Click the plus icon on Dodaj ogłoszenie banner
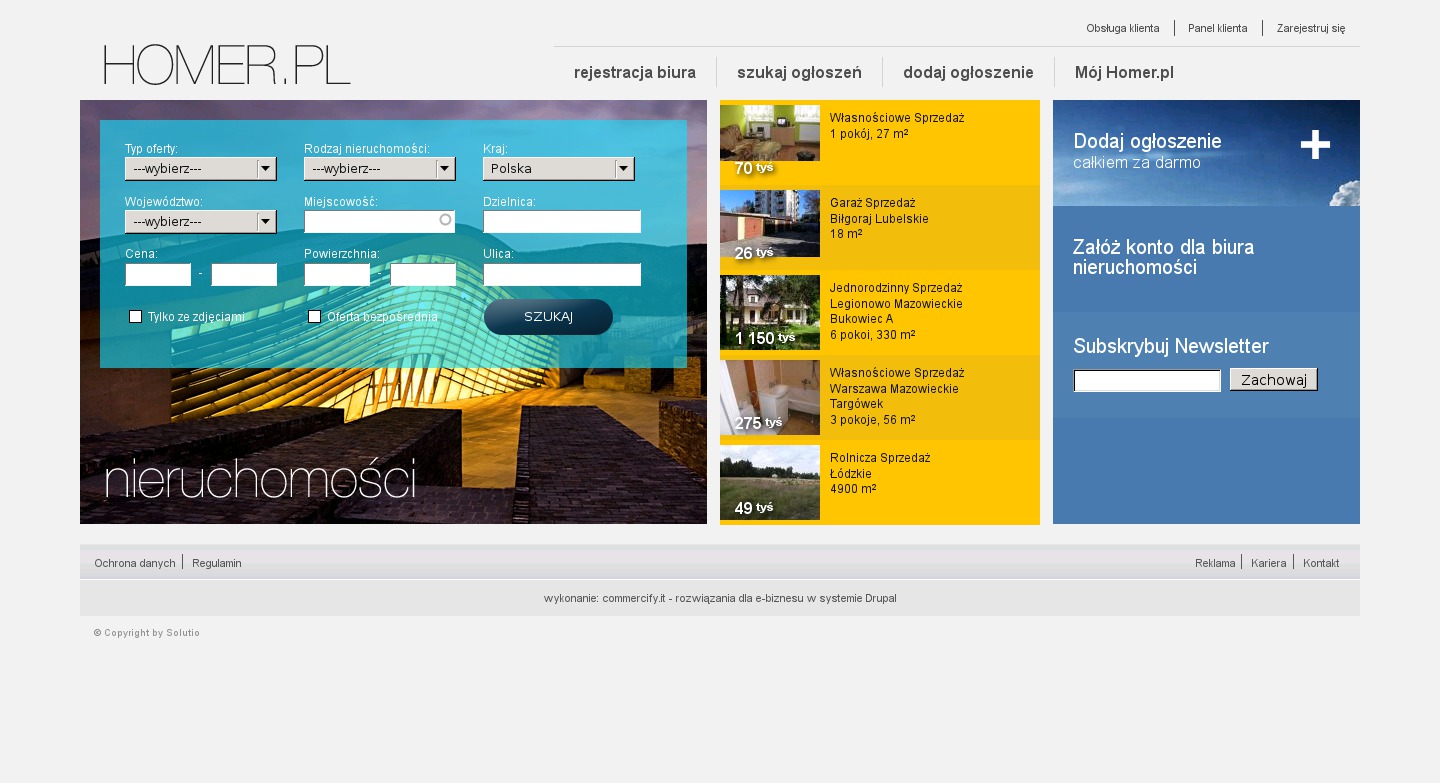 point(1315,145)
